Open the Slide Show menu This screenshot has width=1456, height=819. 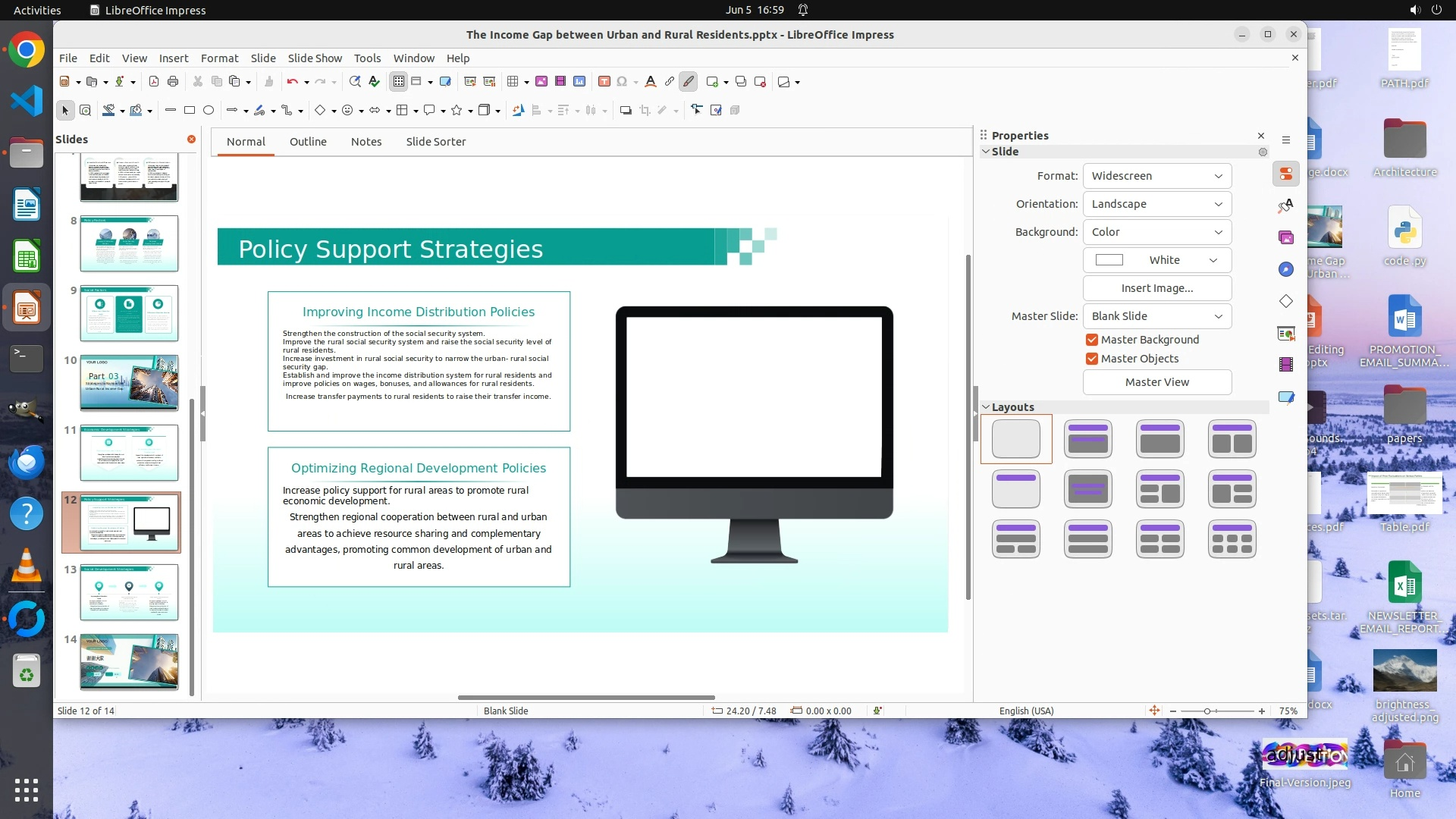tap(315, 58)
